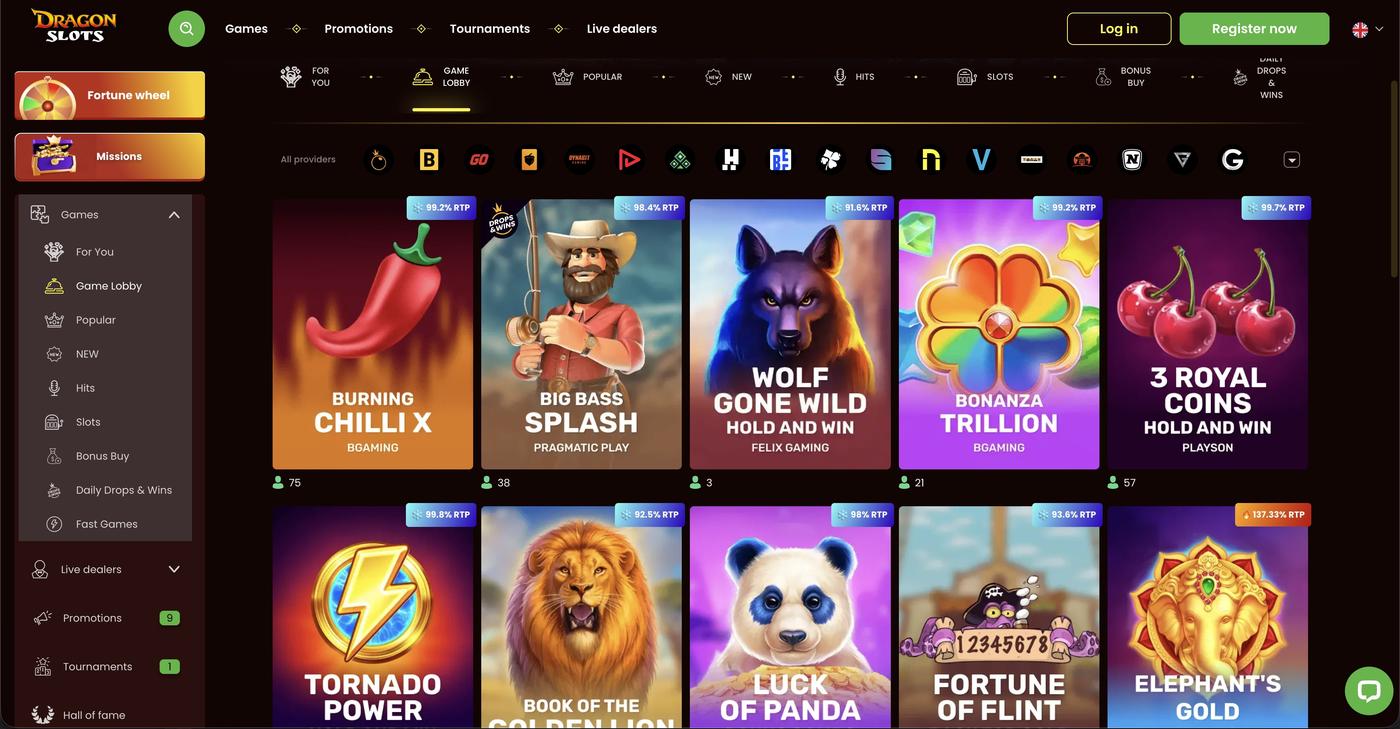Screen dimensions: 1400x729
Task: Click the Dragon Slots logo
Action: click(74, 27)
